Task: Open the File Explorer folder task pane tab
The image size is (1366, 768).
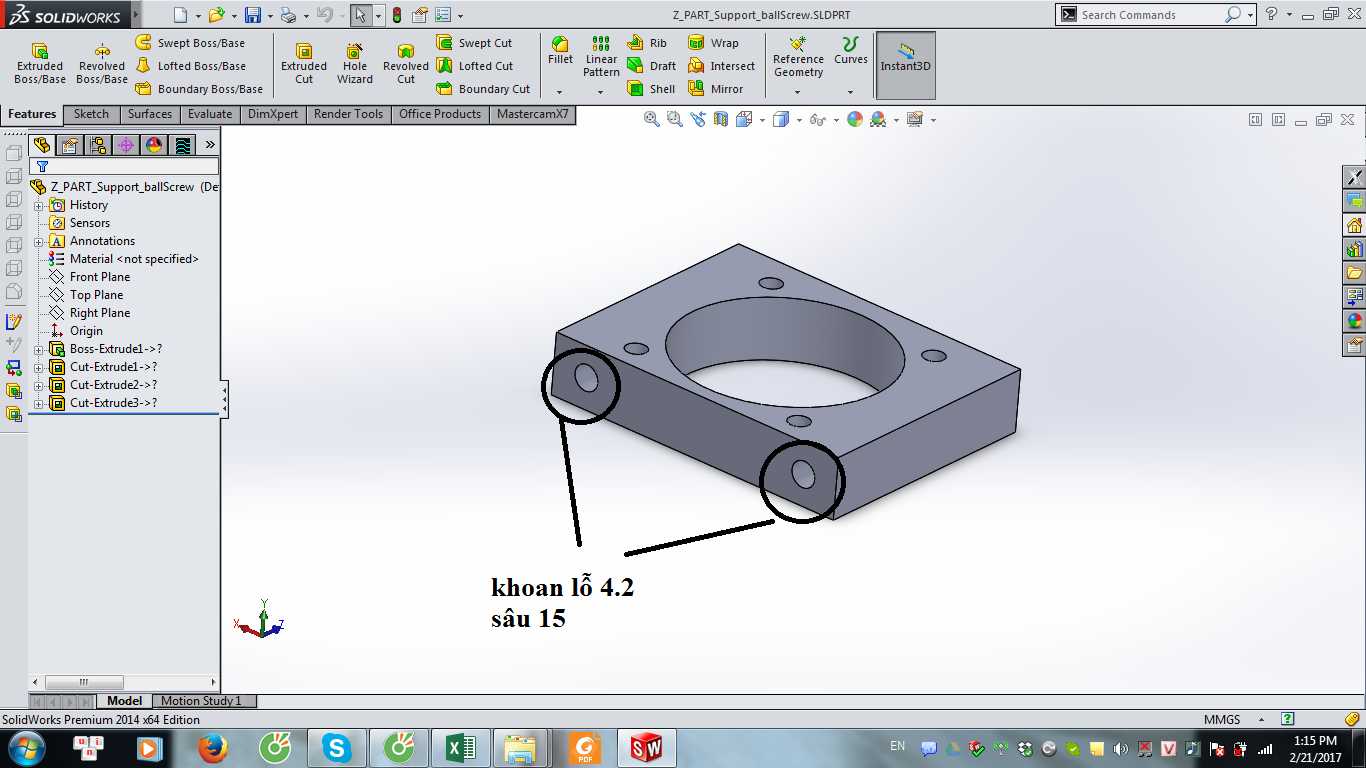Action: tap(1355, 273)
